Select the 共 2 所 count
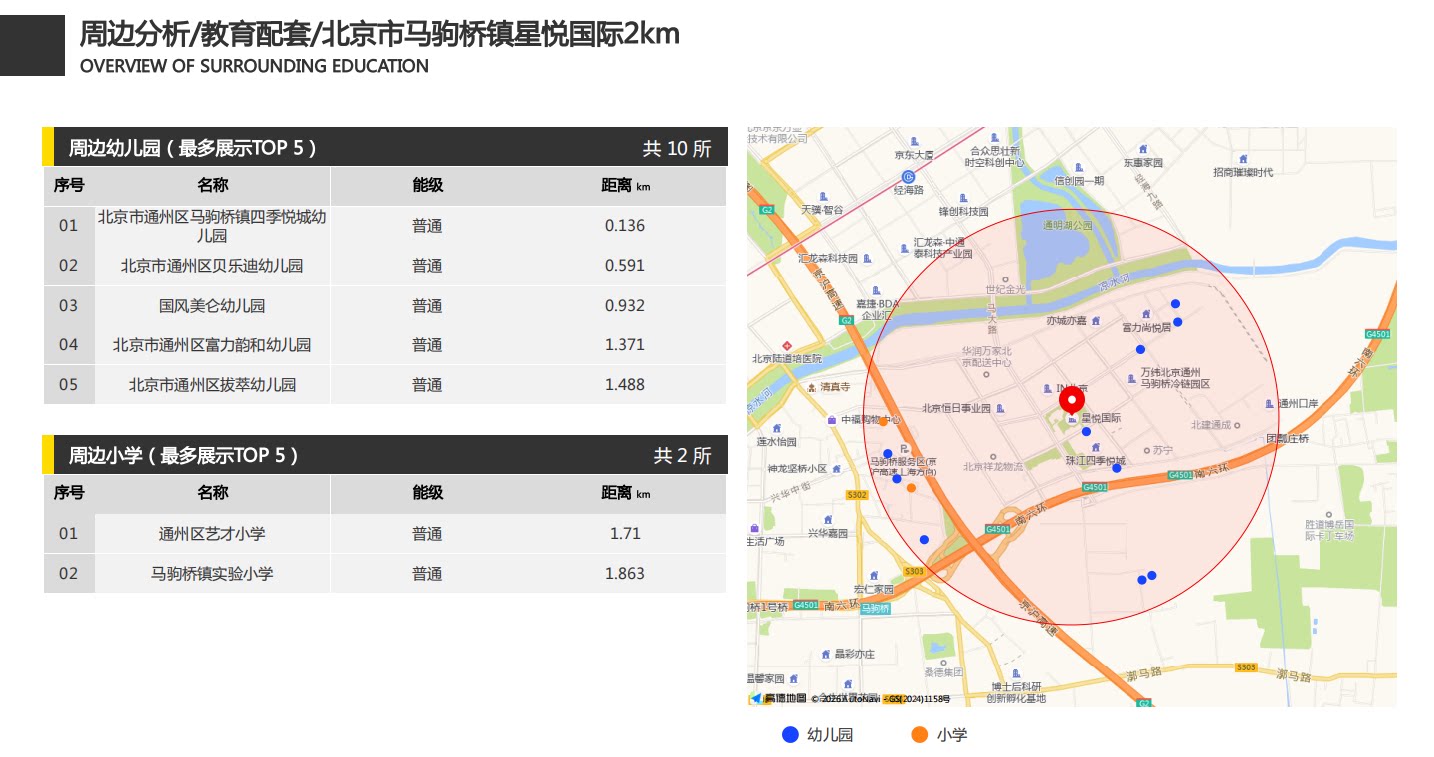1434x757 pixels. [x=683, y=456]
